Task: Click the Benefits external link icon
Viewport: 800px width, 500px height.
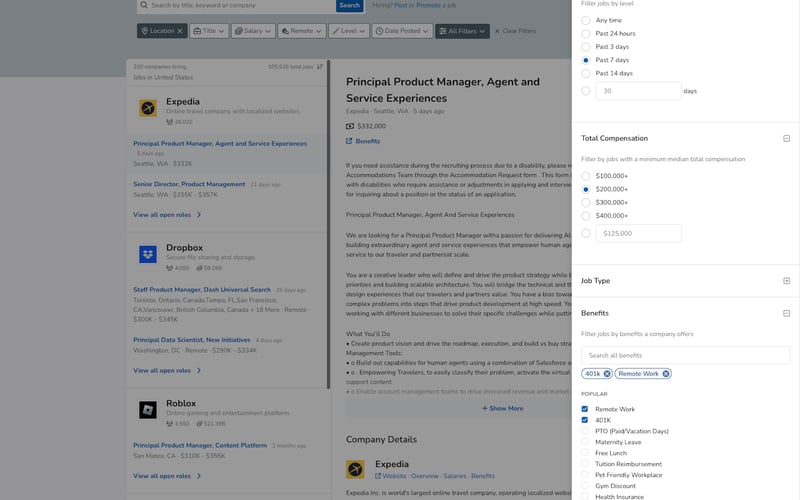Action: click(349, 141)
